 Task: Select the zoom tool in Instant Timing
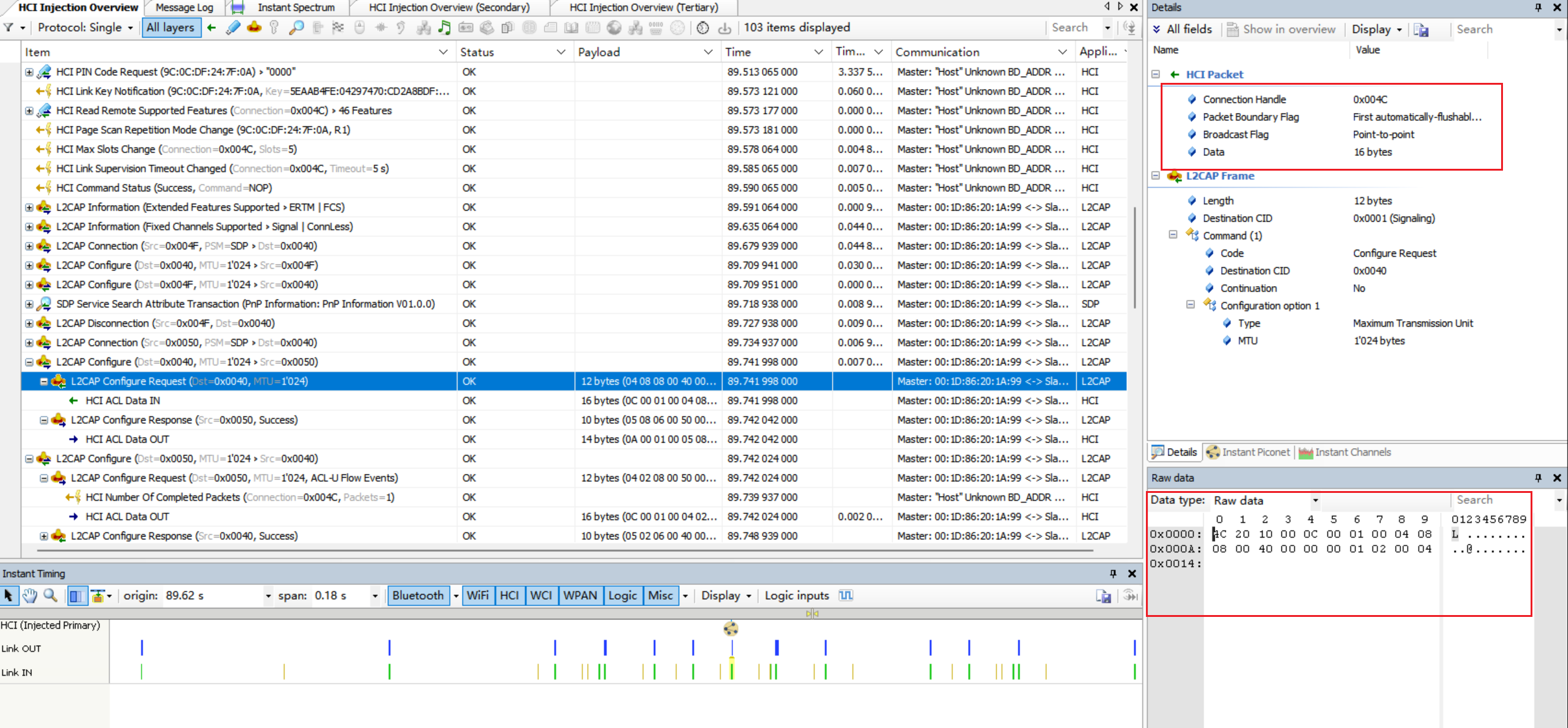click(50, 595)
